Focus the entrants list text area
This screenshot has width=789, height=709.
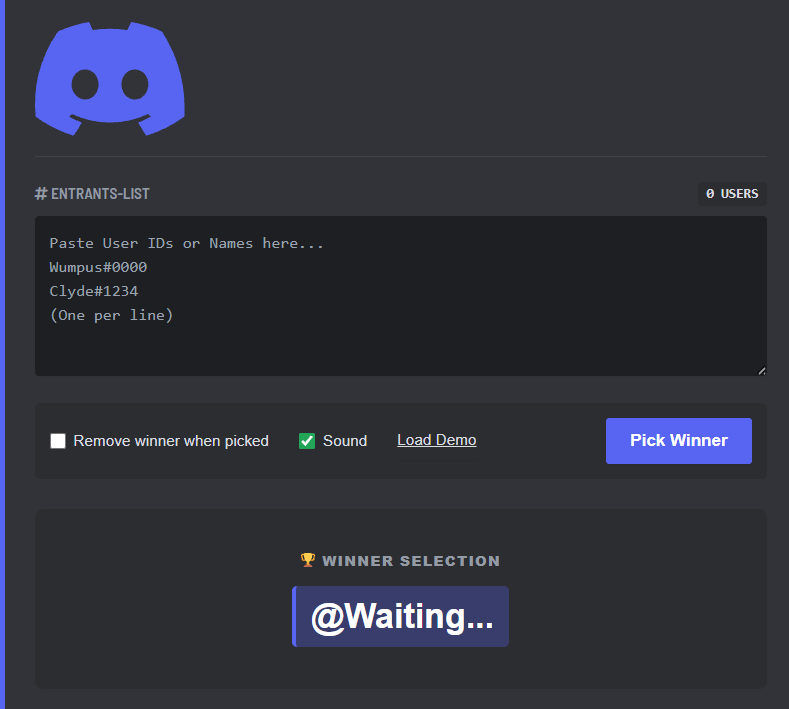401,296
